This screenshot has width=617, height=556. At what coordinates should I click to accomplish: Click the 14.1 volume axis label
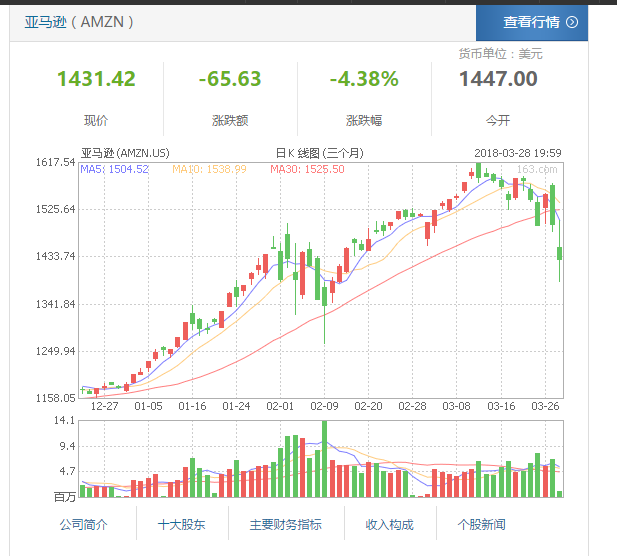point(64,421)
